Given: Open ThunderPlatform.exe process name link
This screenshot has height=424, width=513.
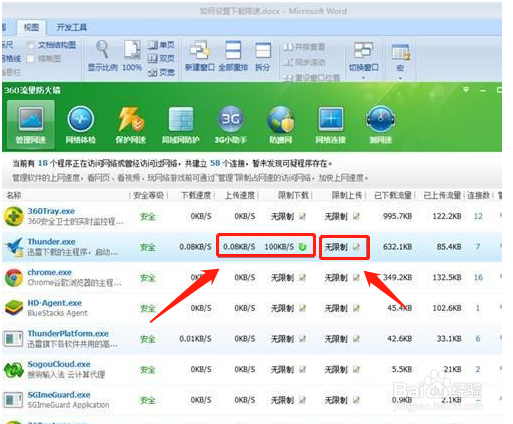Looking at the screenshot, I should pos(68,333).
